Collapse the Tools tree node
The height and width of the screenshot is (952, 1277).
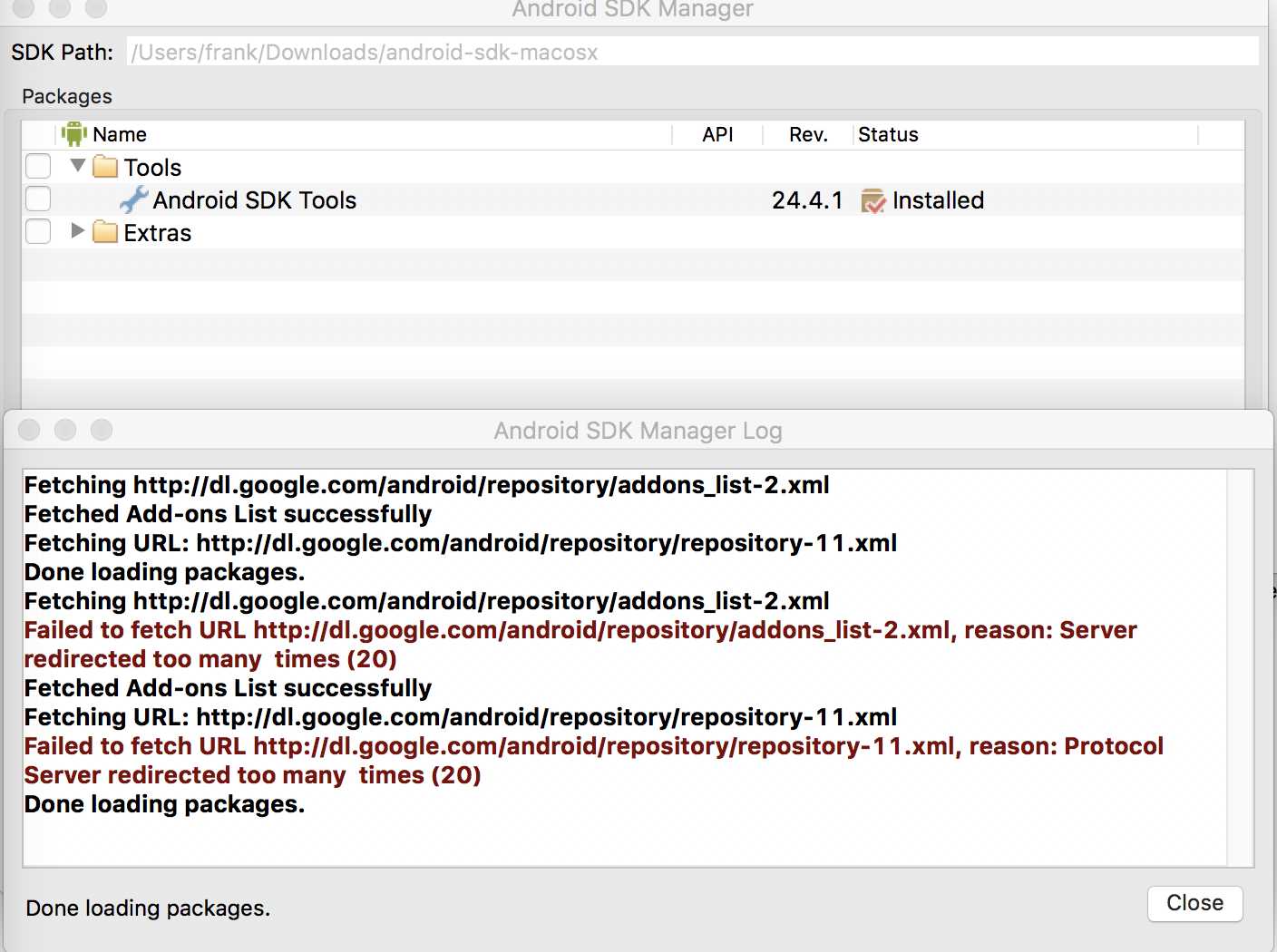coord(78,165)
